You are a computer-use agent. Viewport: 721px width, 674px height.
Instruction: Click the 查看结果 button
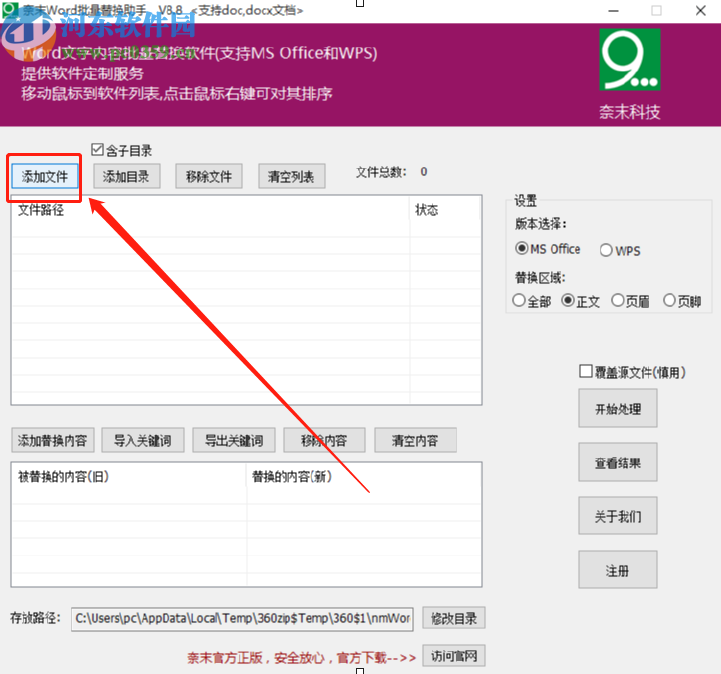click(x=618, y=462)
